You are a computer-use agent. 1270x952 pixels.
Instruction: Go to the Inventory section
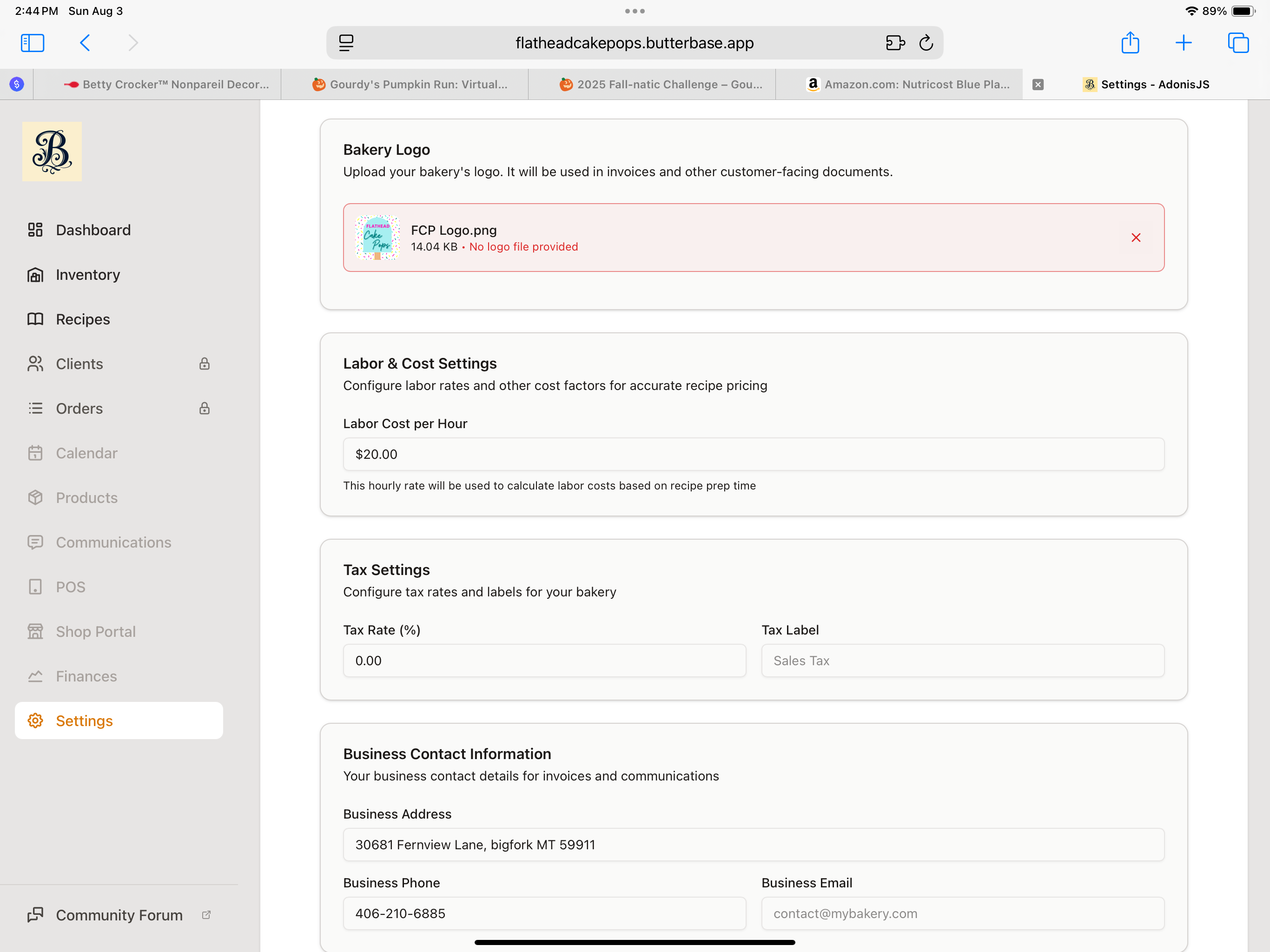88,275
